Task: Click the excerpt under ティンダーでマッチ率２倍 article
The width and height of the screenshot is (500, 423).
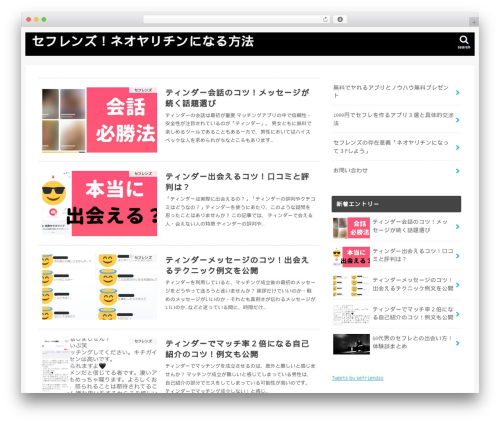Action: (240, 378)
